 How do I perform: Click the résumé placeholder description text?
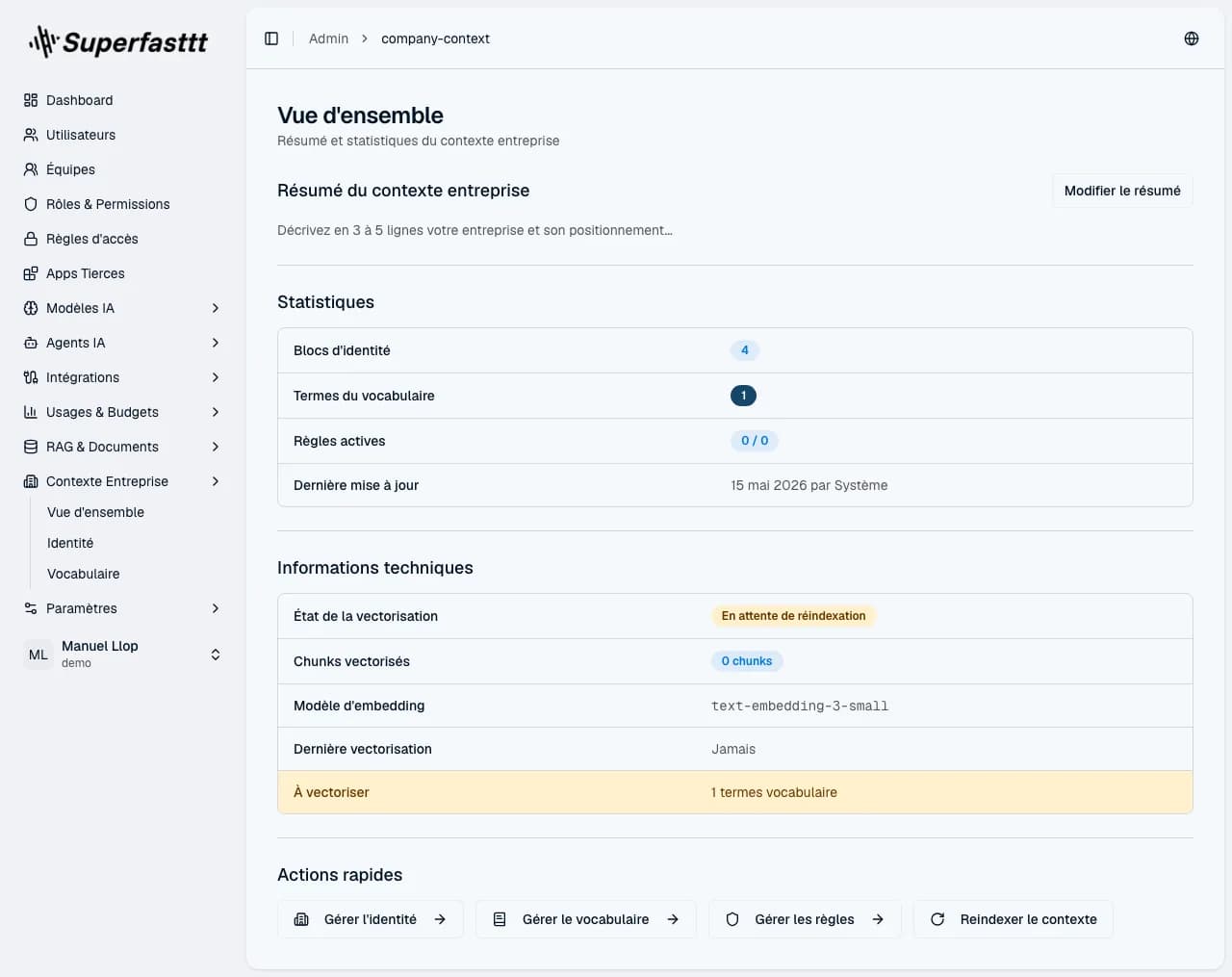pyautogui.click(x=475, y=230)
